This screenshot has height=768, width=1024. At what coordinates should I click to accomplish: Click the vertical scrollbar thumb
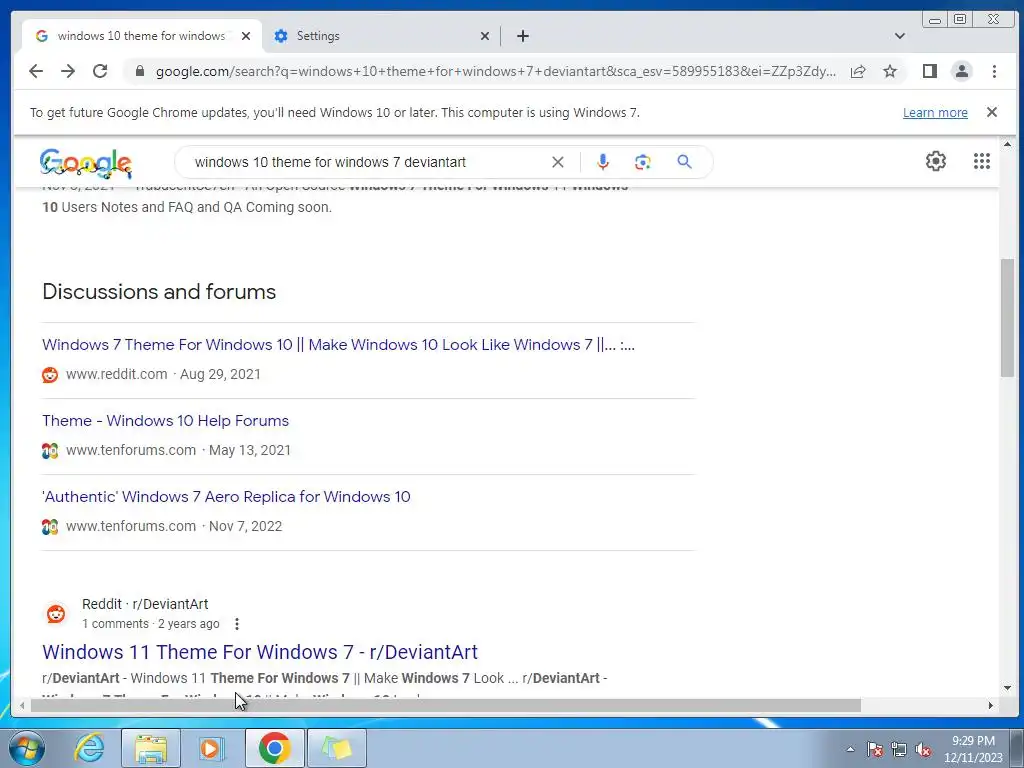[x=1007, y=317]
